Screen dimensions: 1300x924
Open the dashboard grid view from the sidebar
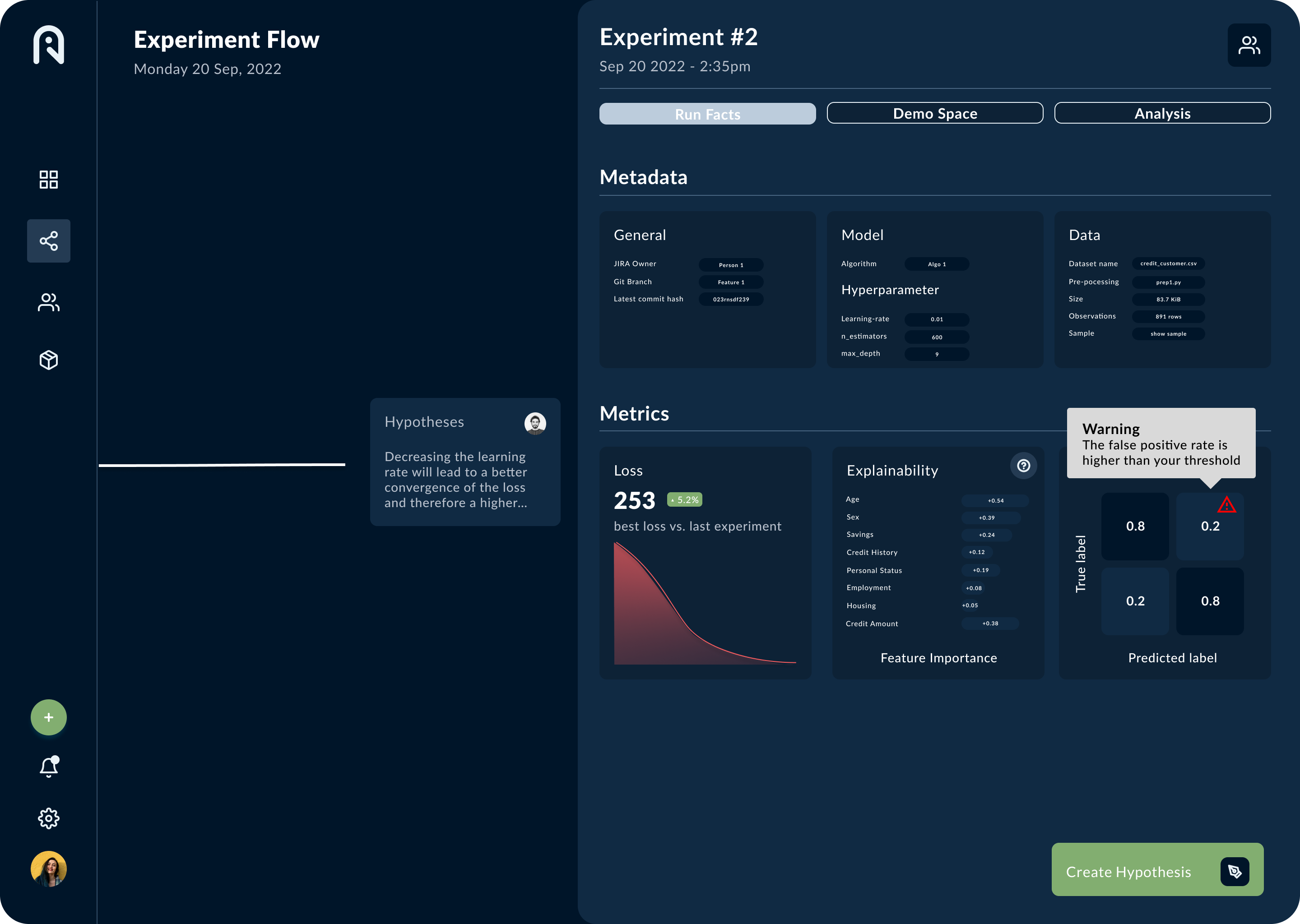point(48,179)
